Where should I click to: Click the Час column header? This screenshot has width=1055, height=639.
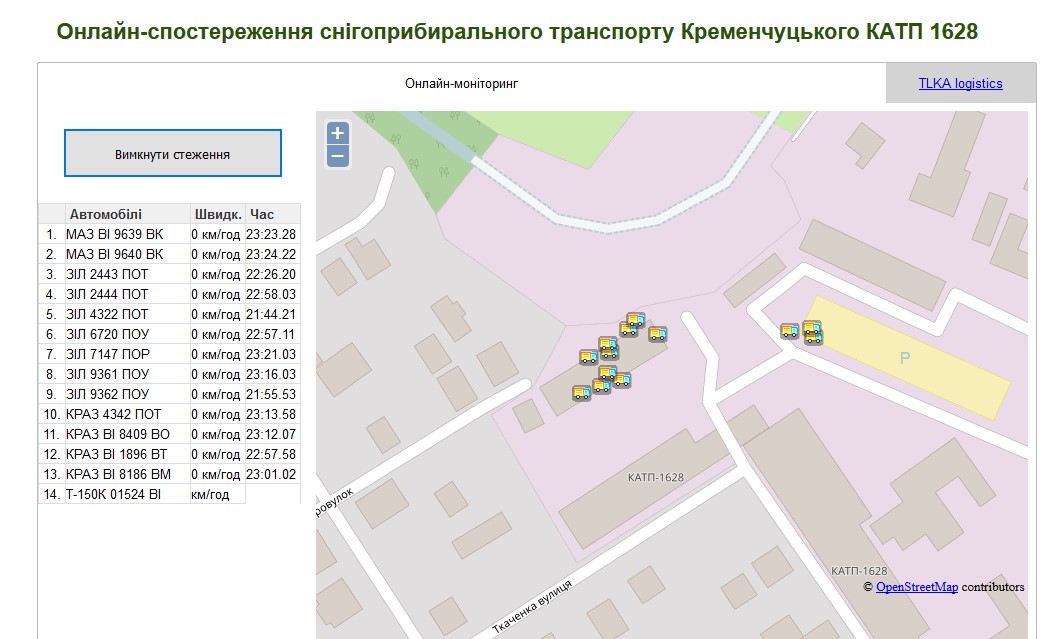pyautogui.click(x=262, y=214)
